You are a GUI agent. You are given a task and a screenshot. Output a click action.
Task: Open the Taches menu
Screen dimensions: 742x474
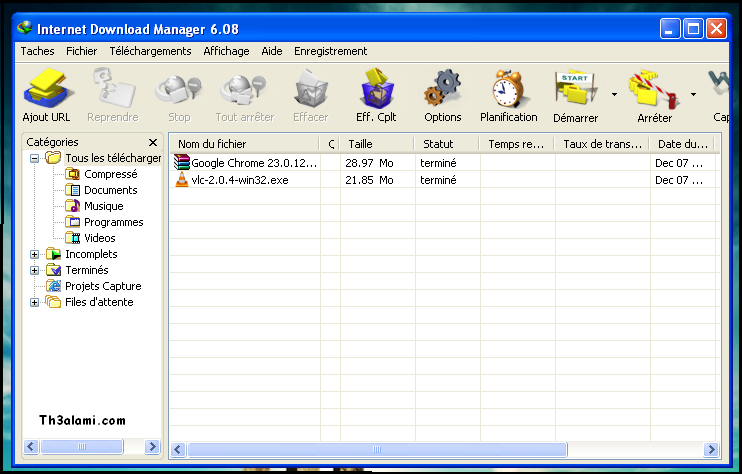(37, 51)
